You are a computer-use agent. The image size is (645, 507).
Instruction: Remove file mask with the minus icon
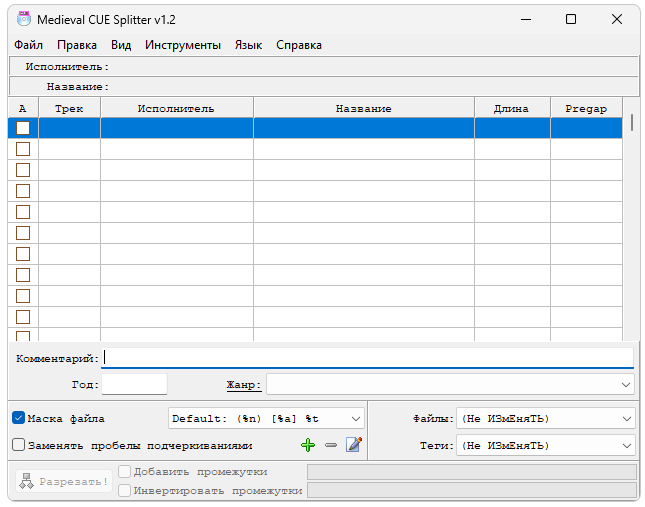pyautogui.click(x=331, y=445)
